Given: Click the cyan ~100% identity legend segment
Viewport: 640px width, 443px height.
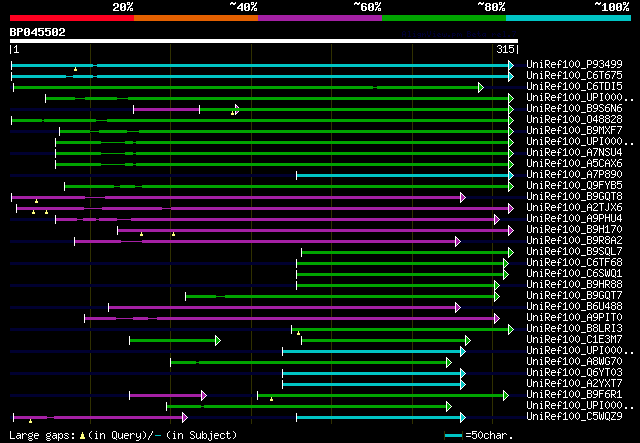Looking at the screenshot, I should [568, 18].
